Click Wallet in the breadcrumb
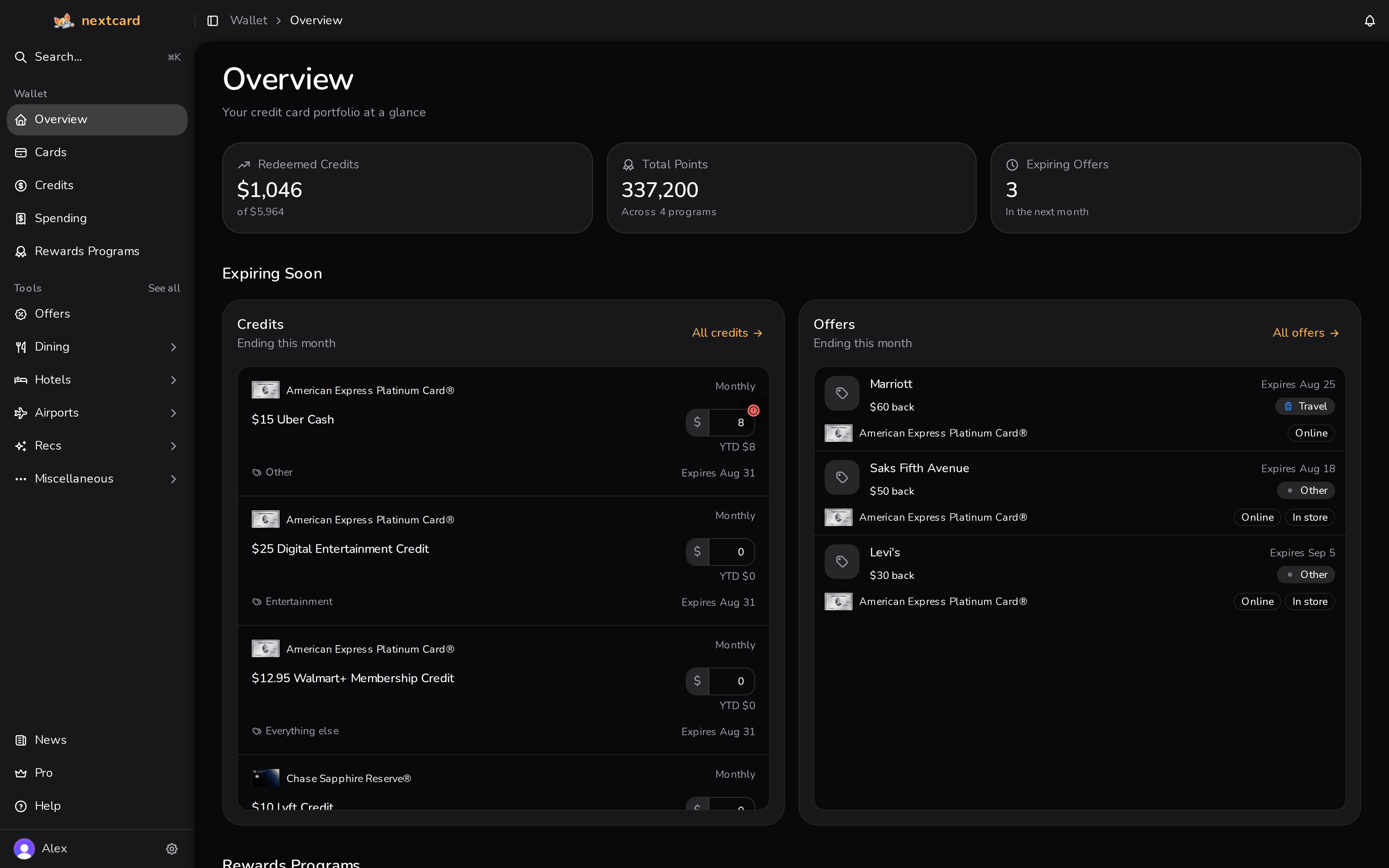1389x868 pixels. tap(249, 20)
